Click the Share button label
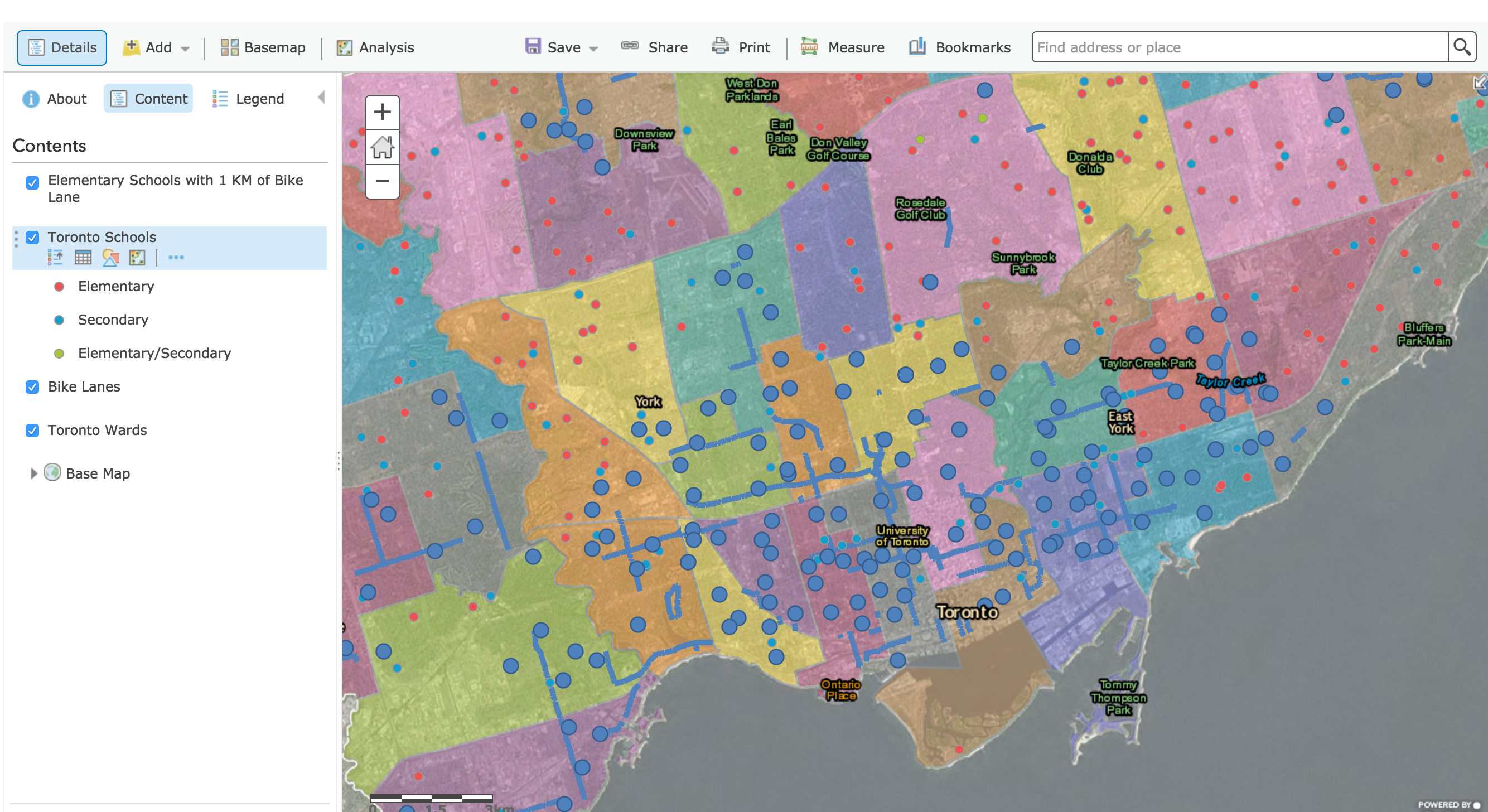1488x812 pixels. 668,47
